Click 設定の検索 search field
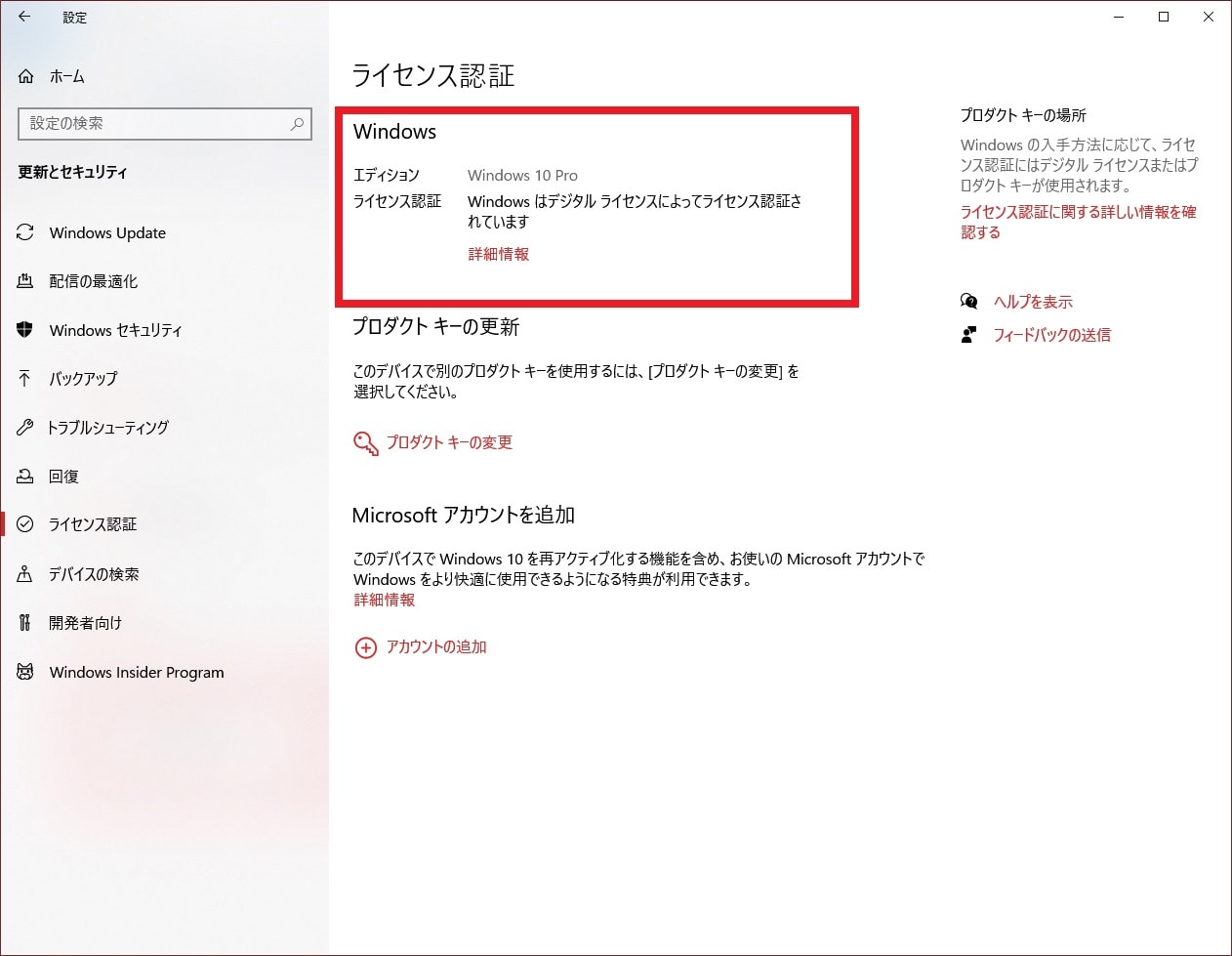 point(165,124)
